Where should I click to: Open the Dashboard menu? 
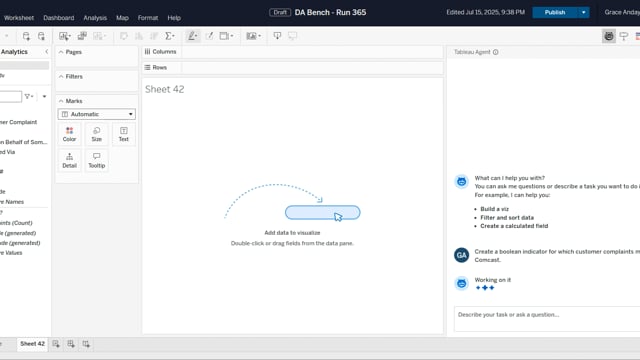pos(59,18)
